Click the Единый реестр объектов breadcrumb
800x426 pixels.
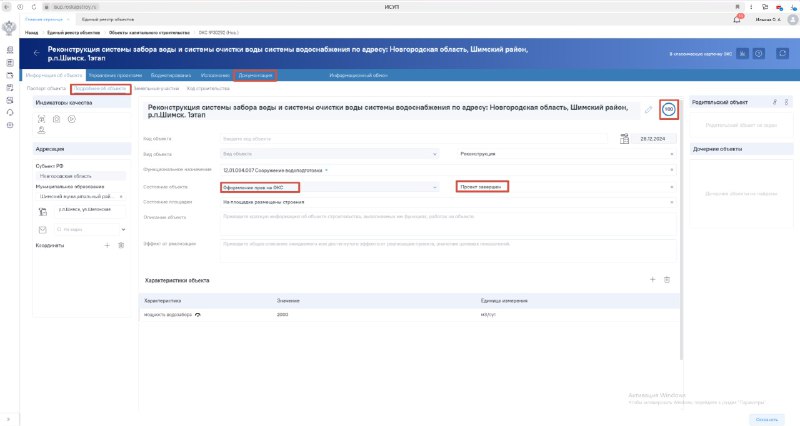pyautogui.click(x=73, y=33)
